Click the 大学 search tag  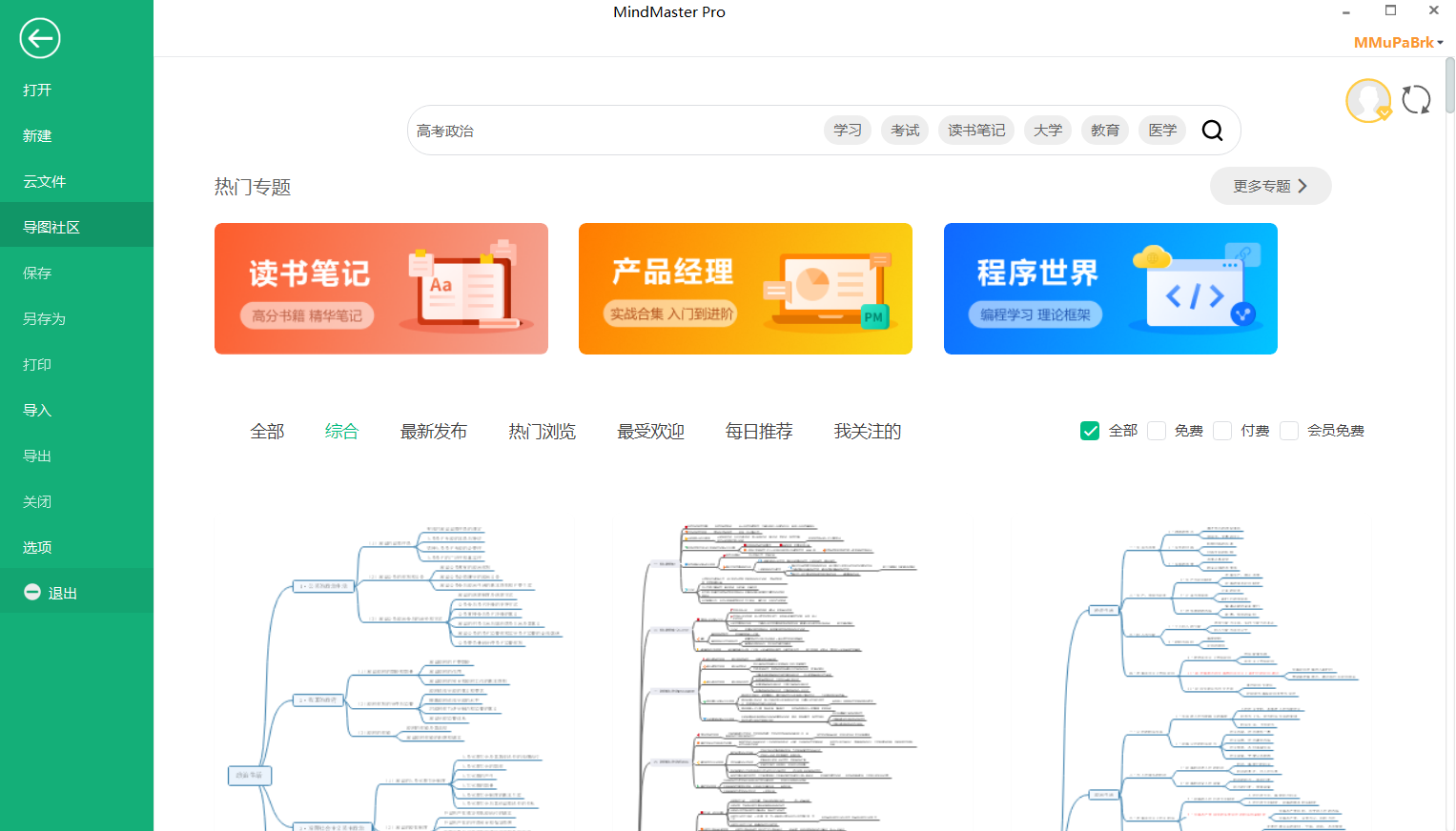click(1048, 131)
